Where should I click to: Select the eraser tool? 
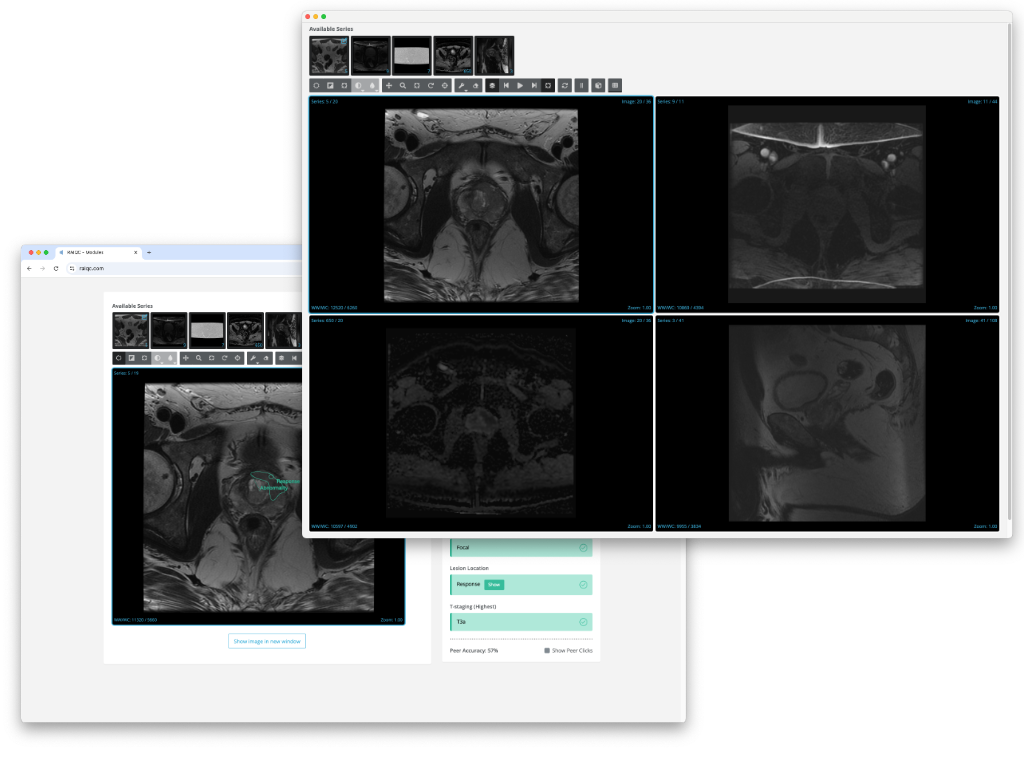tap(475, 85)
